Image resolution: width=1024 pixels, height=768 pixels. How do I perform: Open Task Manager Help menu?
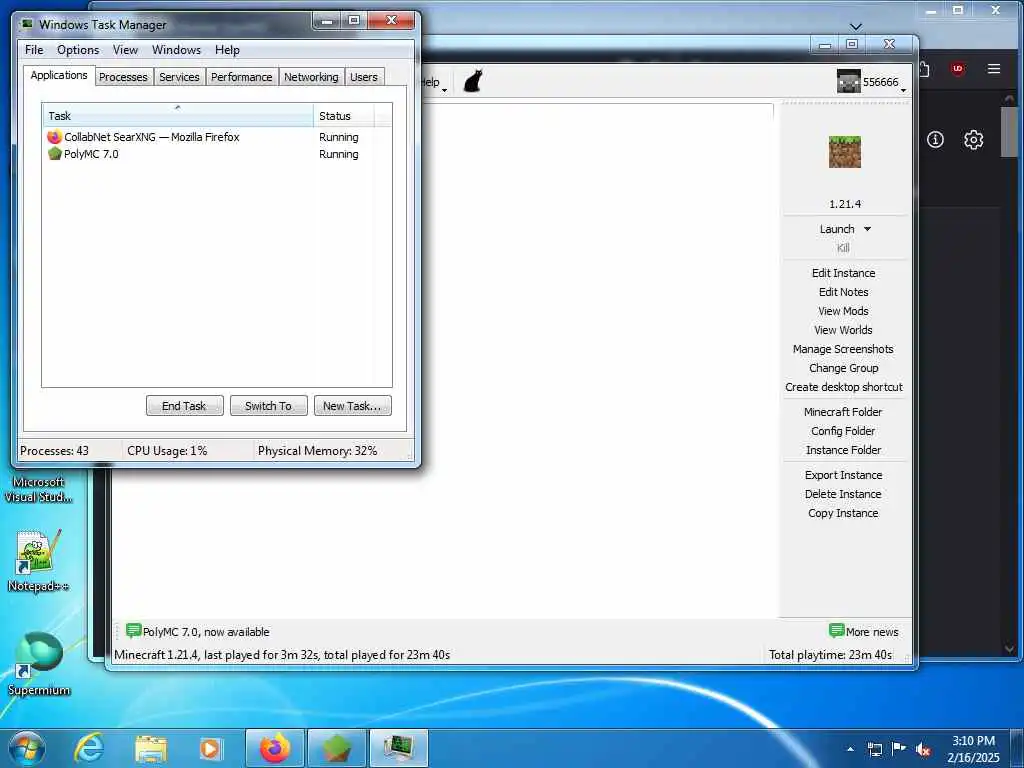pos(227,50)
